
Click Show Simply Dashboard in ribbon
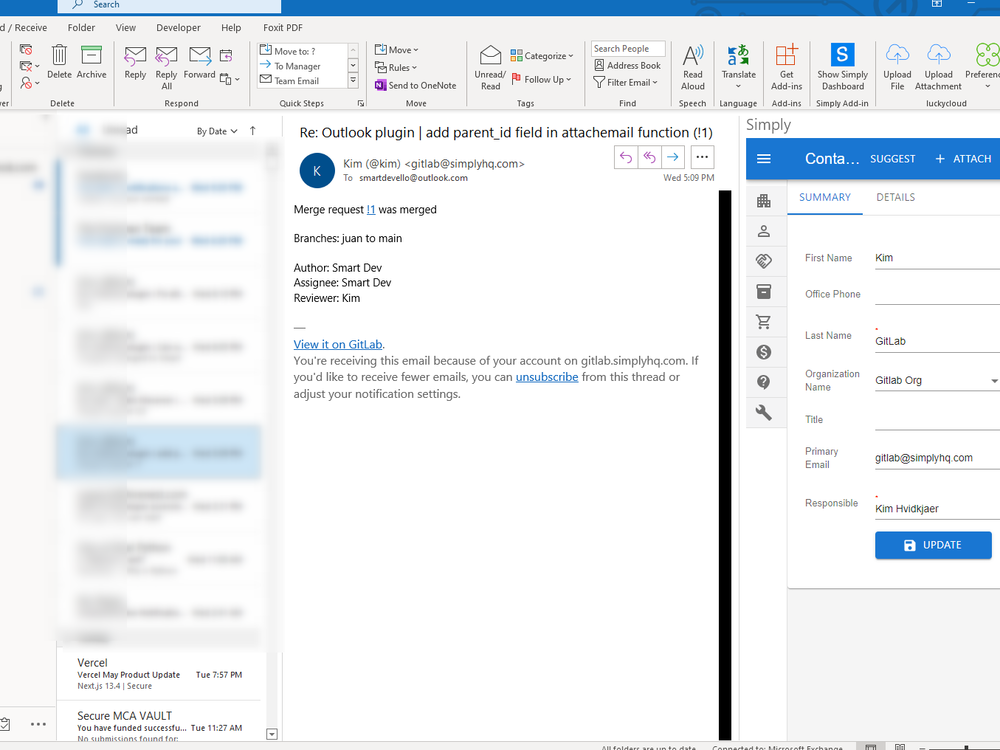tap(842, 66)
